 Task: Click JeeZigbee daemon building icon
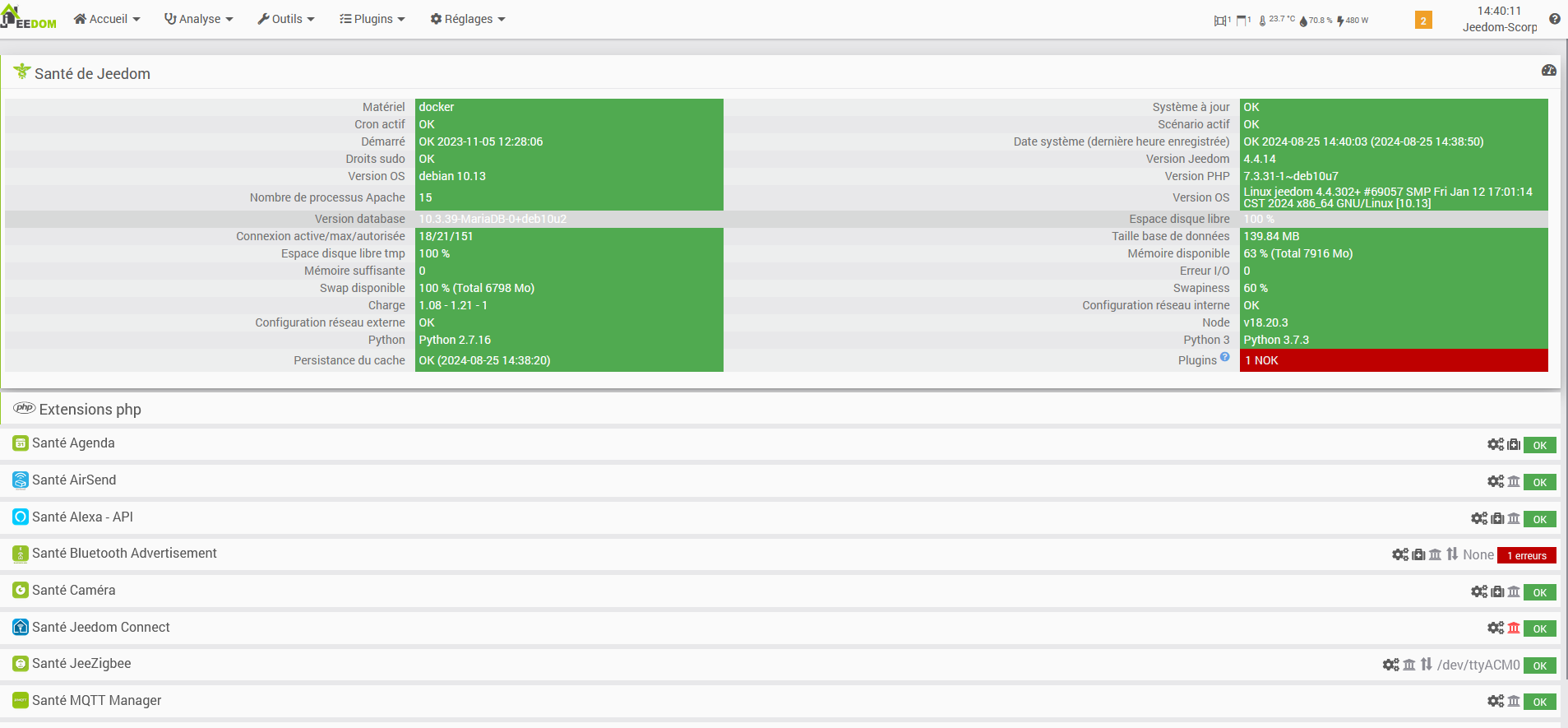click(1409, 665)
